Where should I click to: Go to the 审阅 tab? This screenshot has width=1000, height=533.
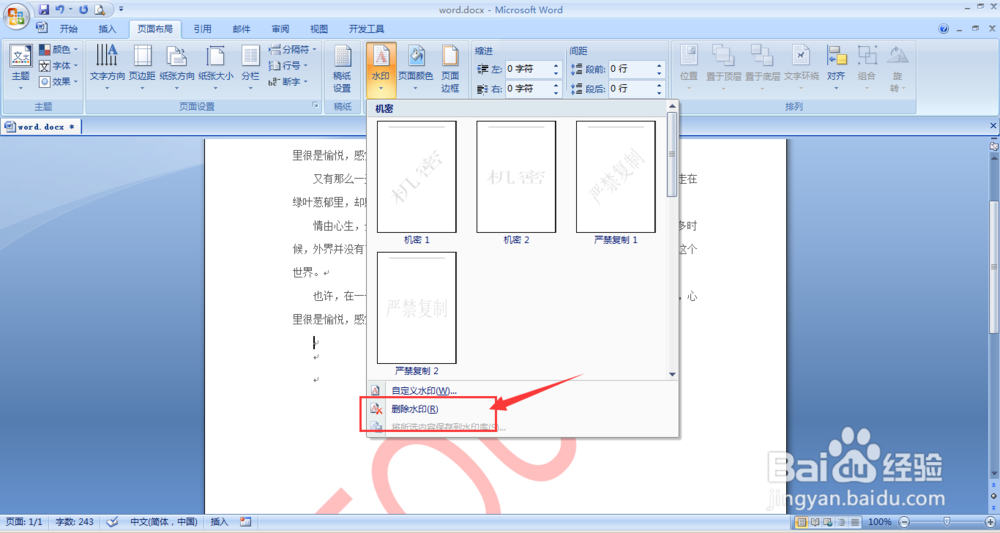coord(280,29)
